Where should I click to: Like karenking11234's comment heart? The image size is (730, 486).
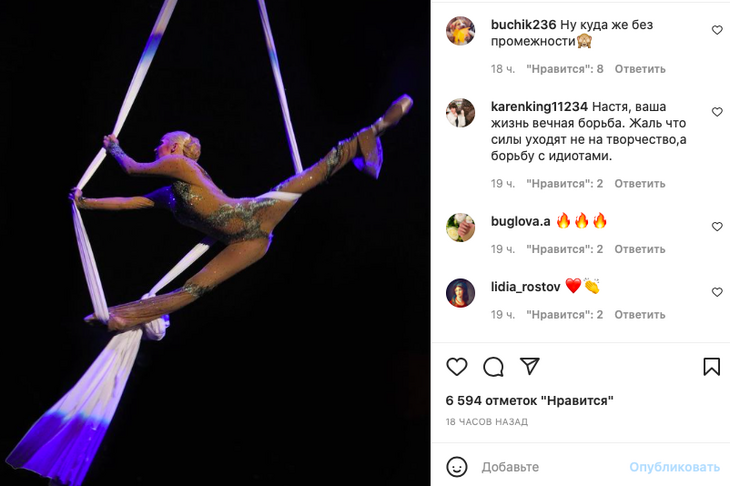click(717, 112)
